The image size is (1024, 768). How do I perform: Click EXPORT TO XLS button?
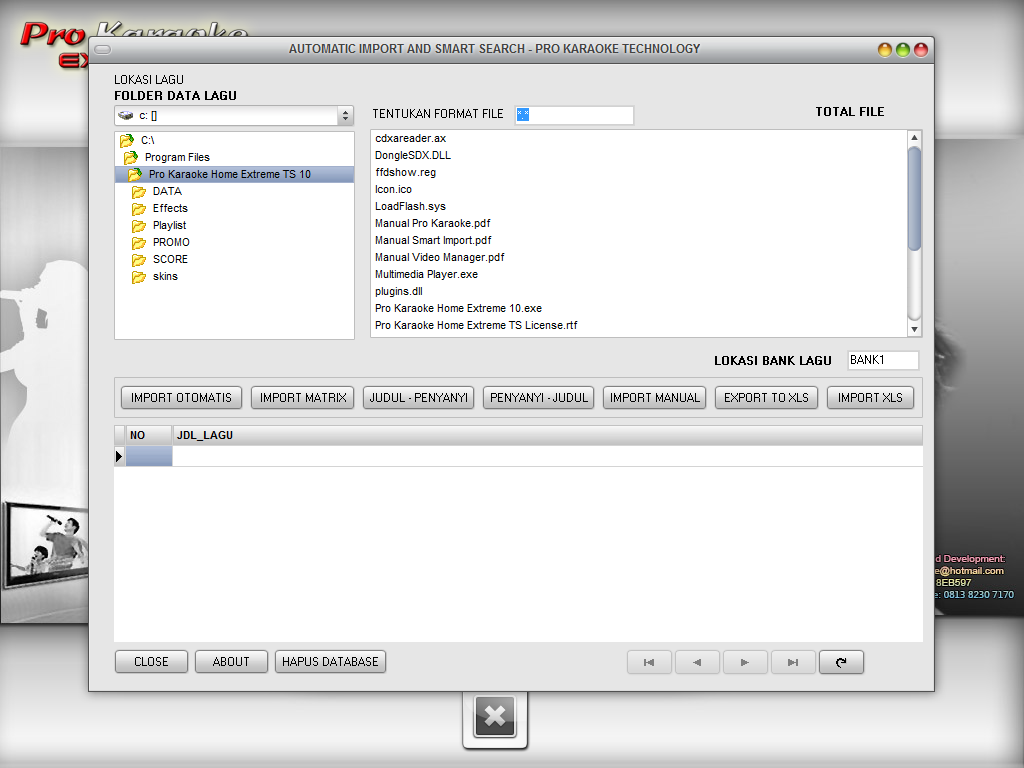coord(766,398)
